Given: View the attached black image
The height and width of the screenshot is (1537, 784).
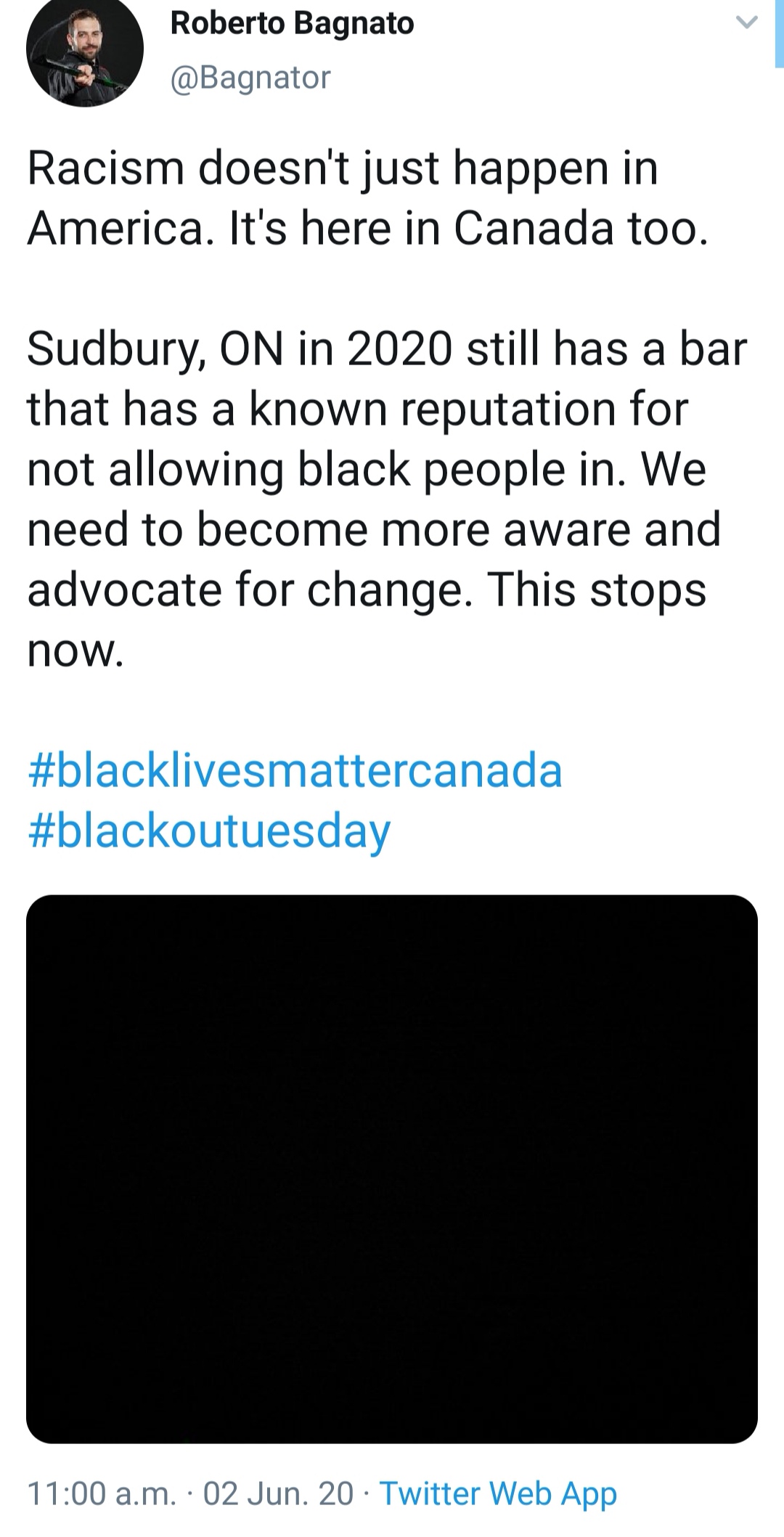Looking at the screenshot, I should tap(392, 1169).
